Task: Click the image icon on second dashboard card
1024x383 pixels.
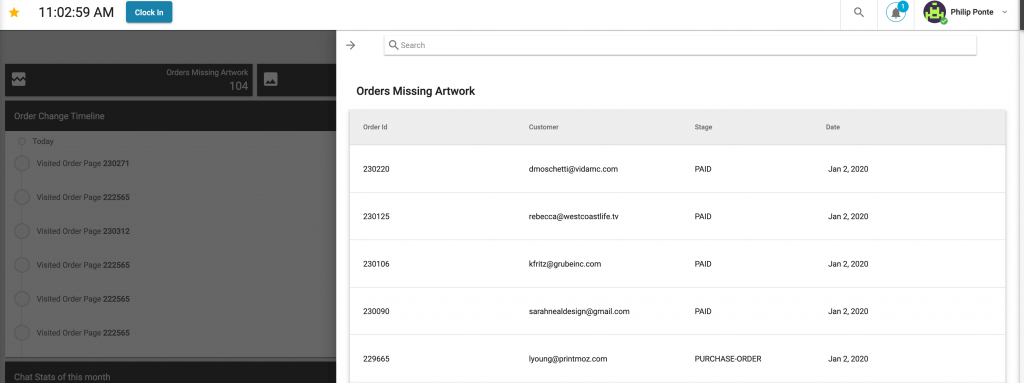Action: click(x=270, y=79)
